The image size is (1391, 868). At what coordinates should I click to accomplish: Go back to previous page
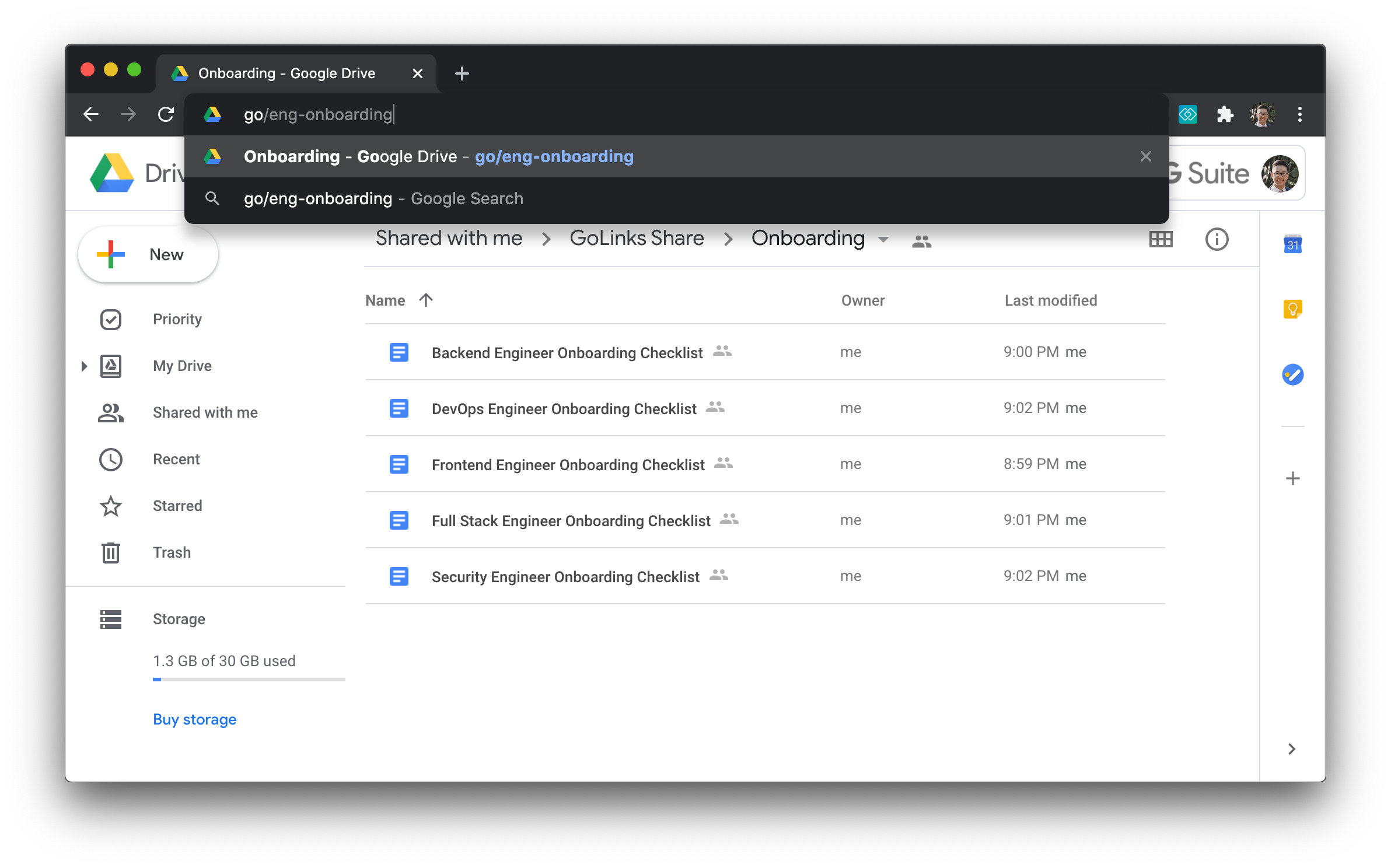point(91,114)
